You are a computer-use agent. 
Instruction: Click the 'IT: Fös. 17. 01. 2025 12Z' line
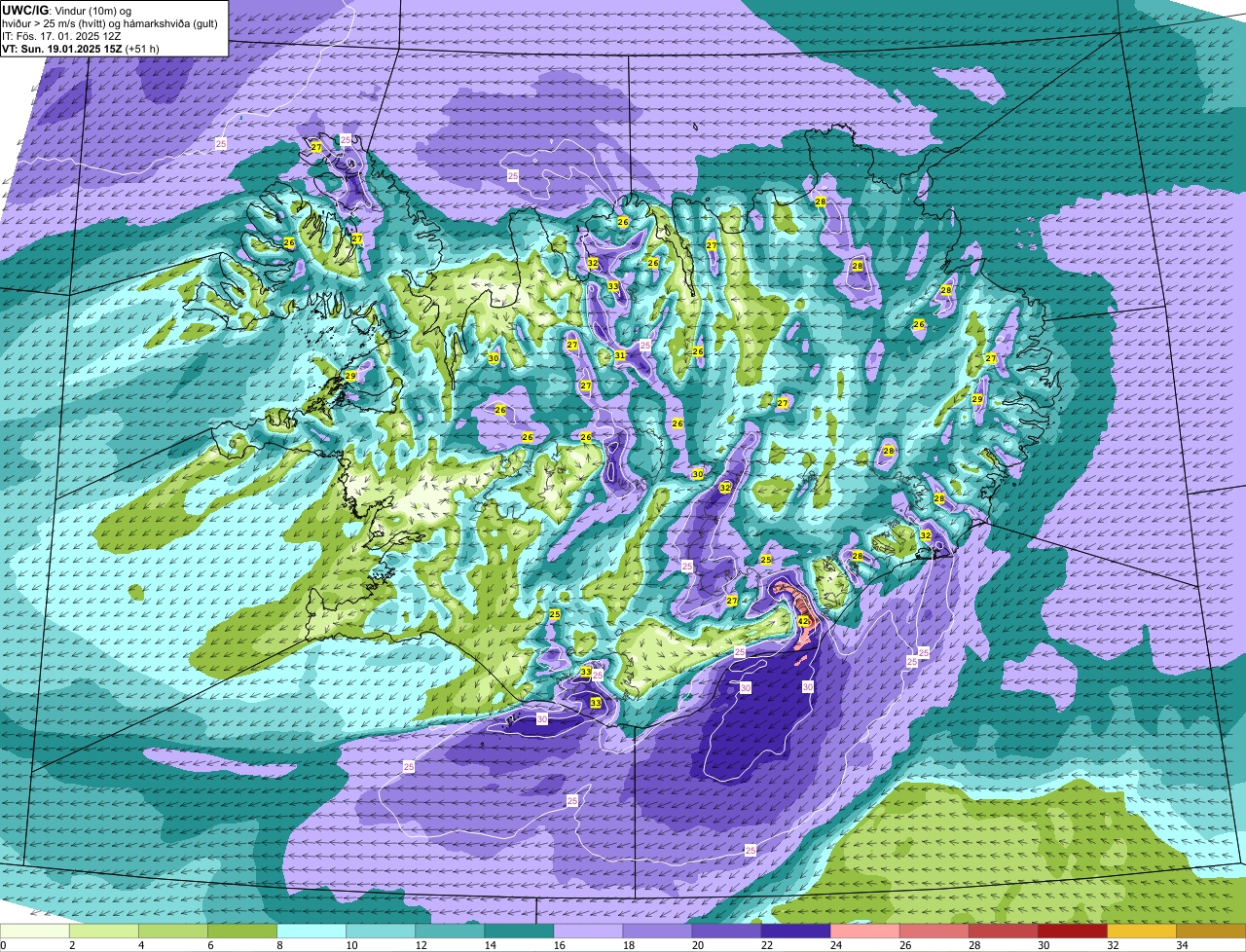coord(60,36)
